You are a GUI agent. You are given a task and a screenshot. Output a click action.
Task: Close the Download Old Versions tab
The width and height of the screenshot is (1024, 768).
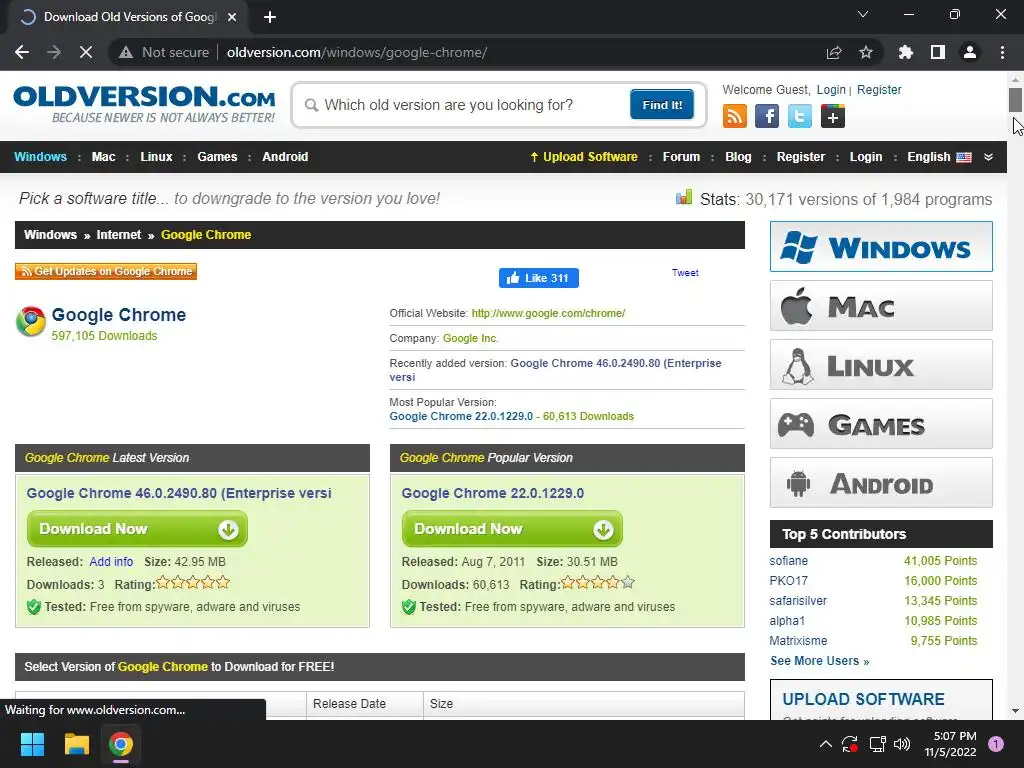coord(232,17)
